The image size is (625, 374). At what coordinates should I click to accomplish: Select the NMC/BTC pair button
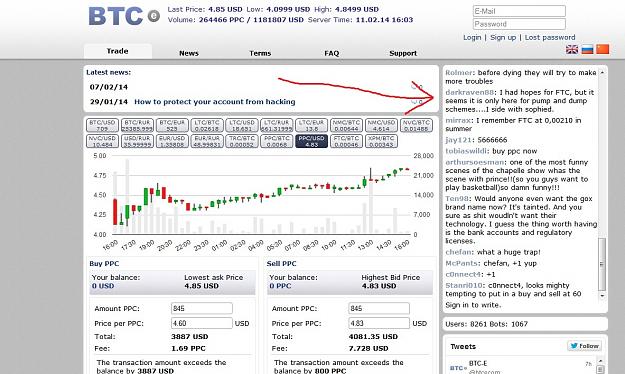[346, 125]
